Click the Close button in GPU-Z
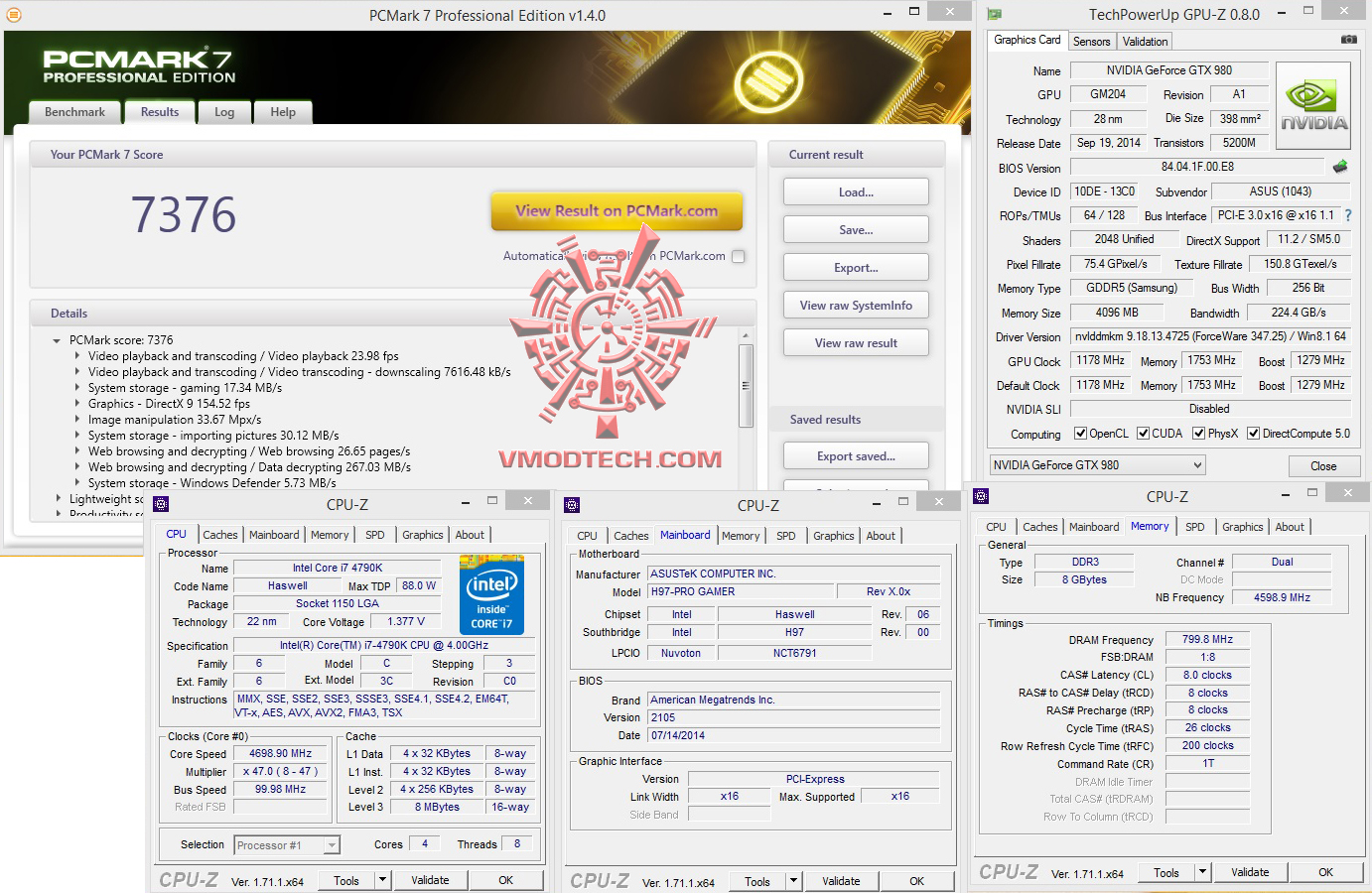Viewport: 1372px width, 893px height. point(1323,466)
